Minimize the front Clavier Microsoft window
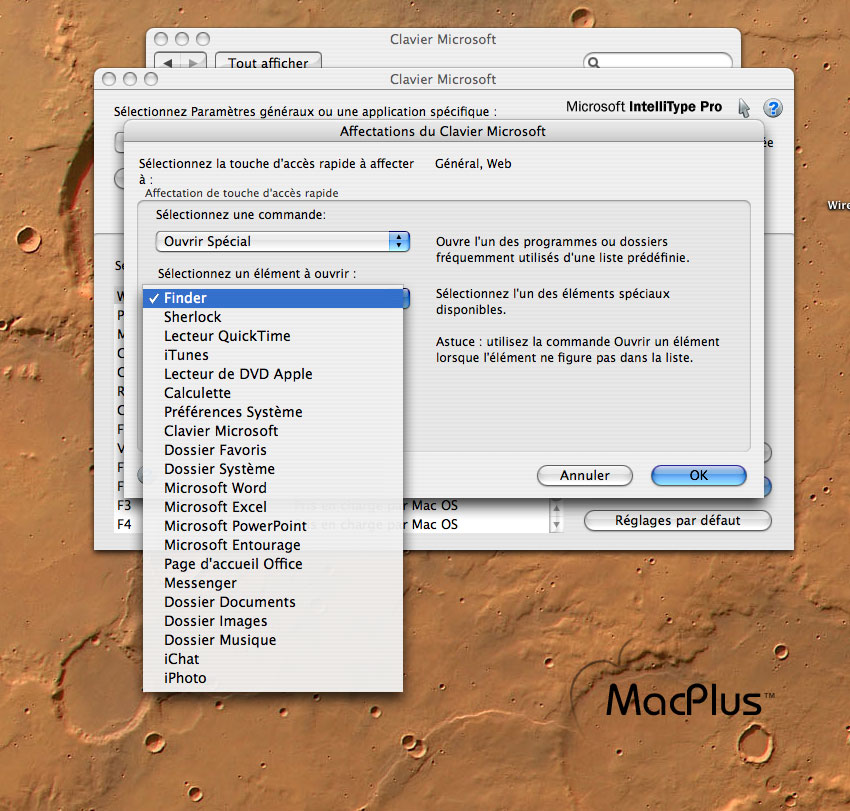 point(130,79)
